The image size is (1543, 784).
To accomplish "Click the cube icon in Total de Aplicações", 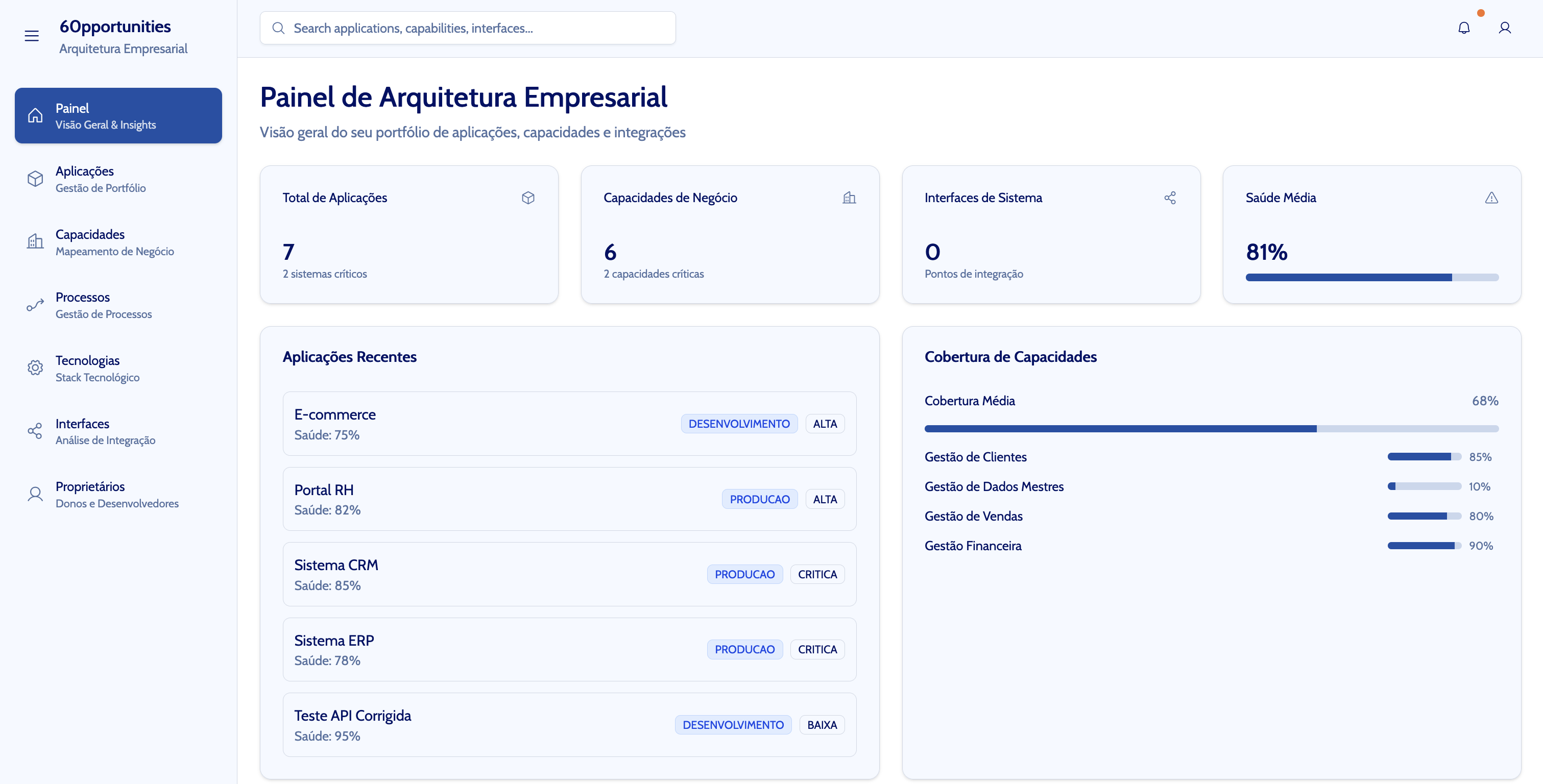I will point(528,198).
